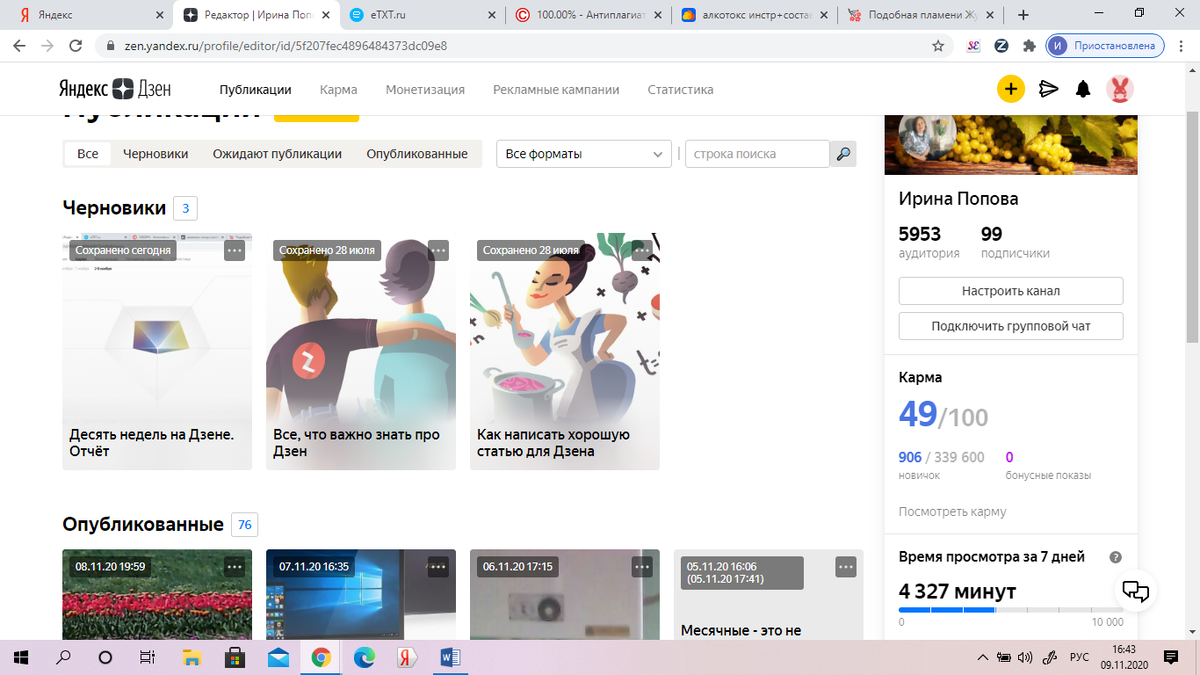The image size is (1200, 675).
Task: Open draft 'Как написать хорошую статью для Дзена'
Action: (565, 351)
